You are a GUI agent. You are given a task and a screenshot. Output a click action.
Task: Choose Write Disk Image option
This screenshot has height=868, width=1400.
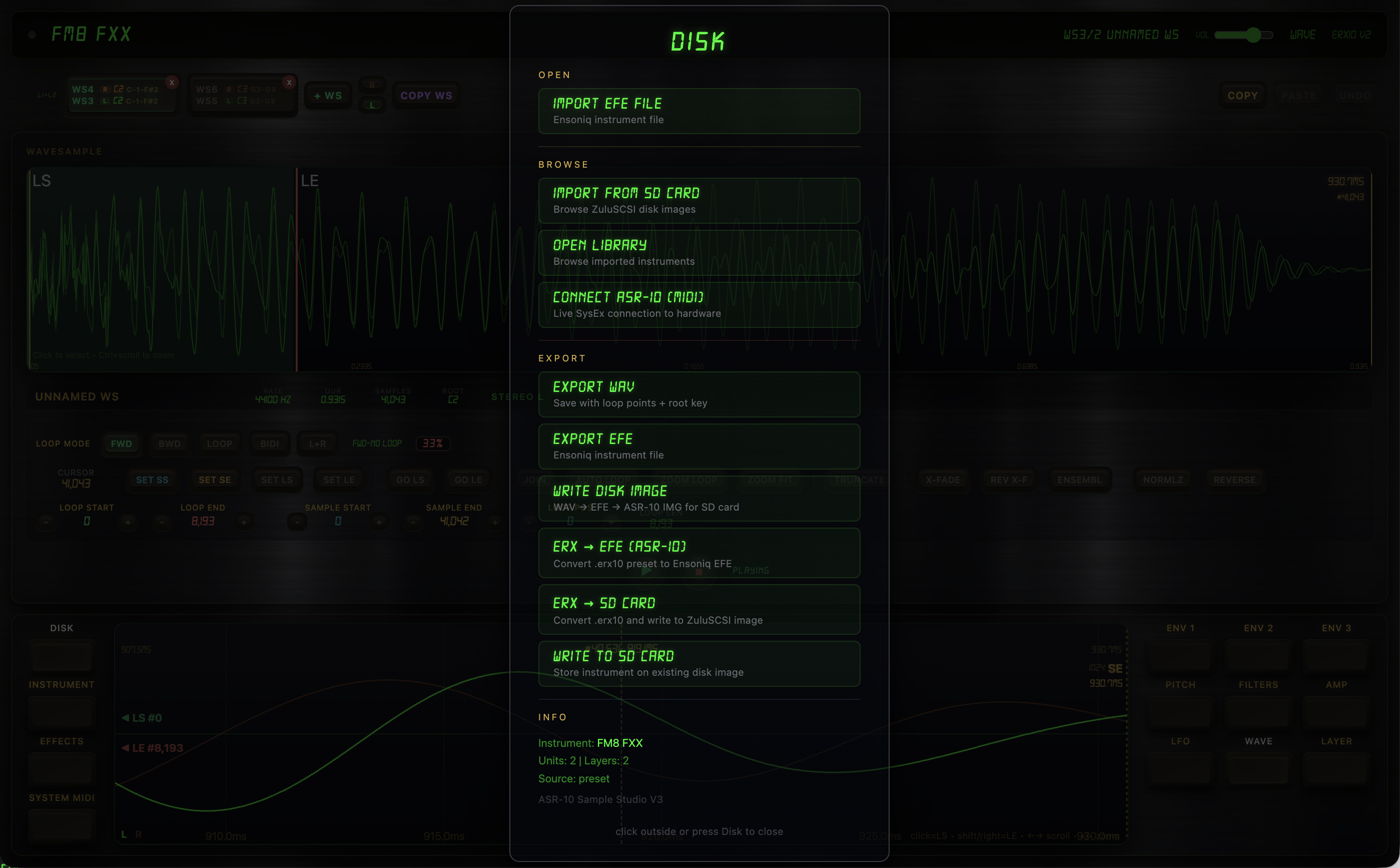pyautogui.click(x=699, y=498)
